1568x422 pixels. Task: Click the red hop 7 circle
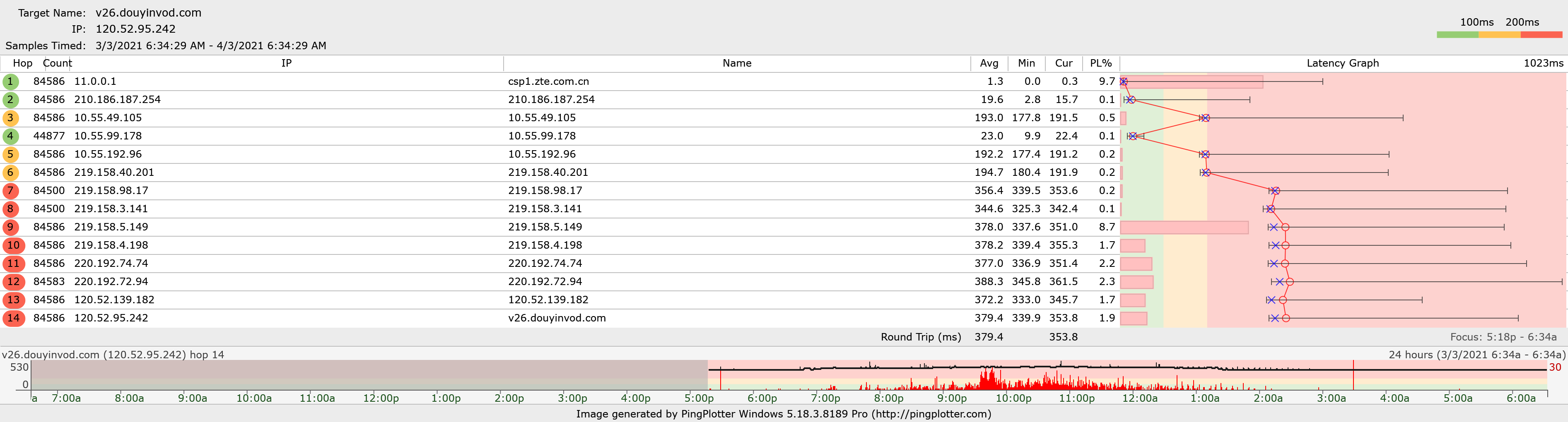point(10,191)
